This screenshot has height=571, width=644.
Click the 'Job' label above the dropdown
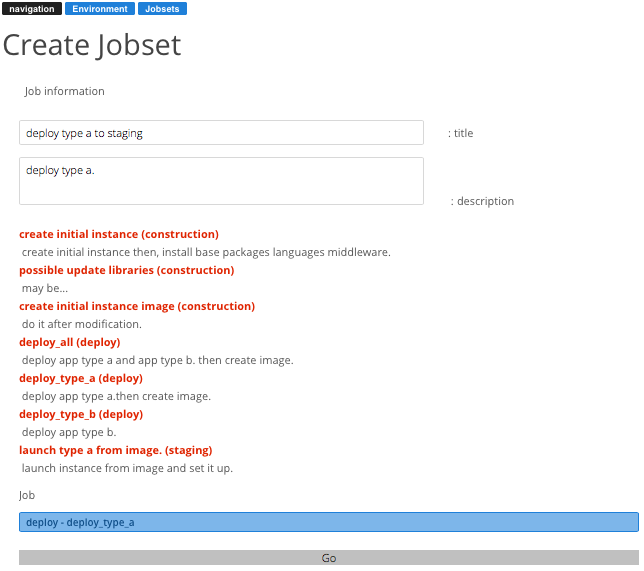(27, 495)
